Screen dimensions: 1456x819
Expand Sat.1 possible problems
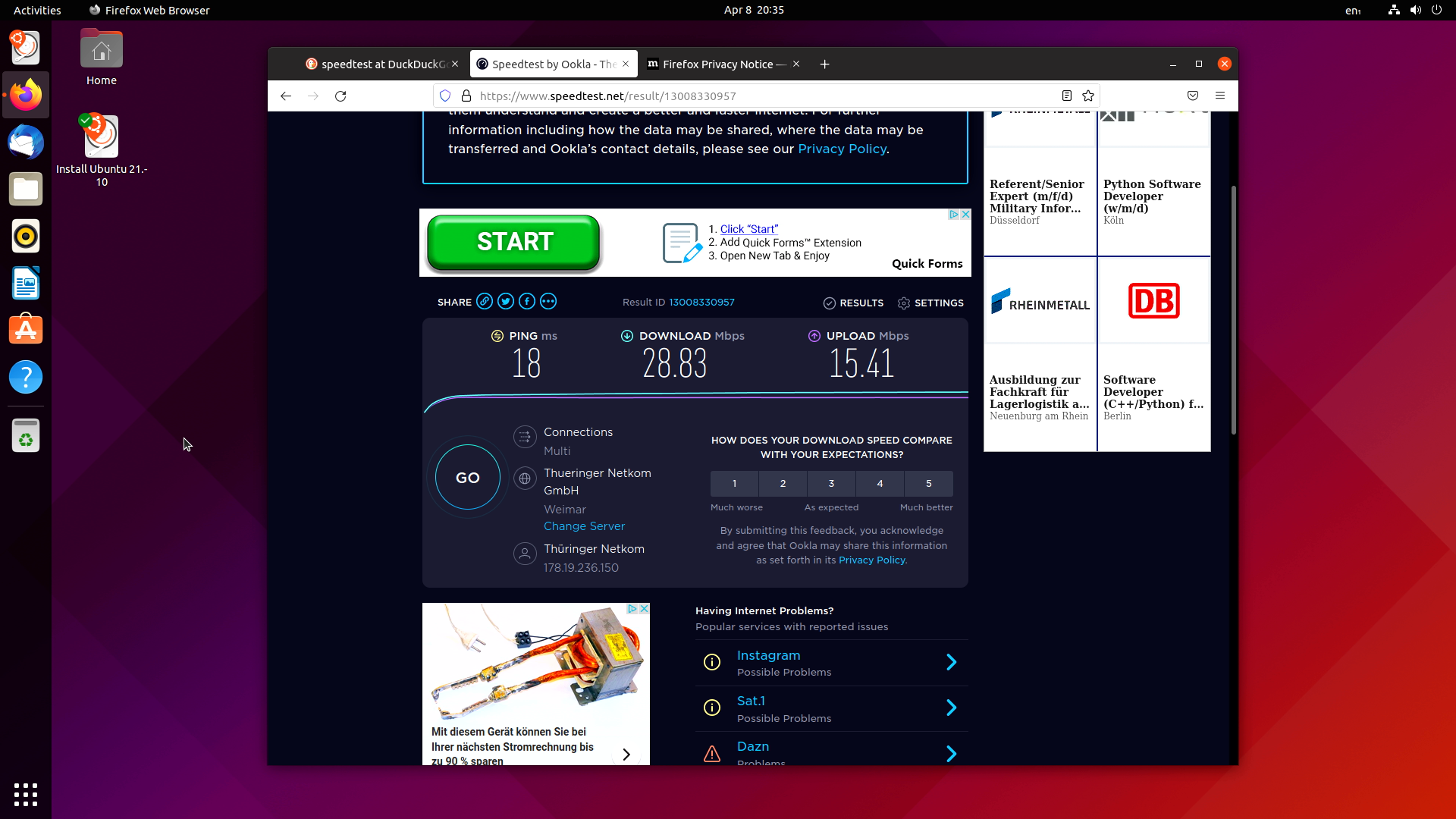pyautogui.click(x=951, y=708)
